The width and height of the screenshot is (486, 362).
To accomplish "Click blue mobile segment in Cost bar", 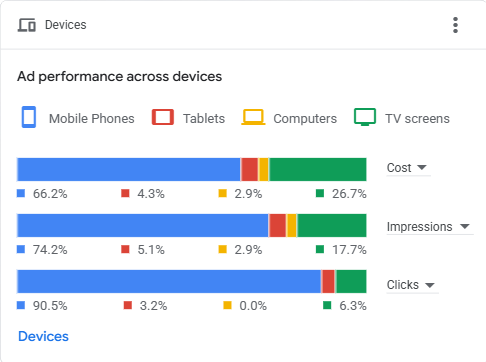I will coord(129,170).
